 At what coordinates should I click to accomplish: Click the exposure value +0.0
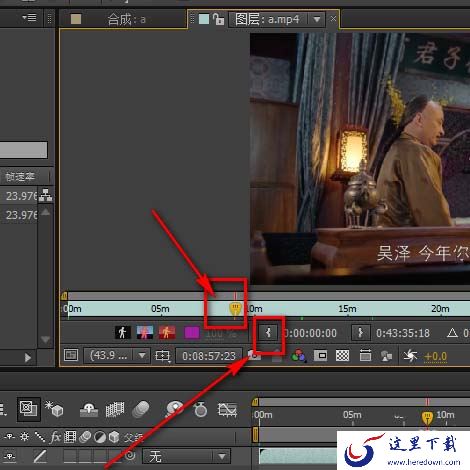tap(435, 356)
